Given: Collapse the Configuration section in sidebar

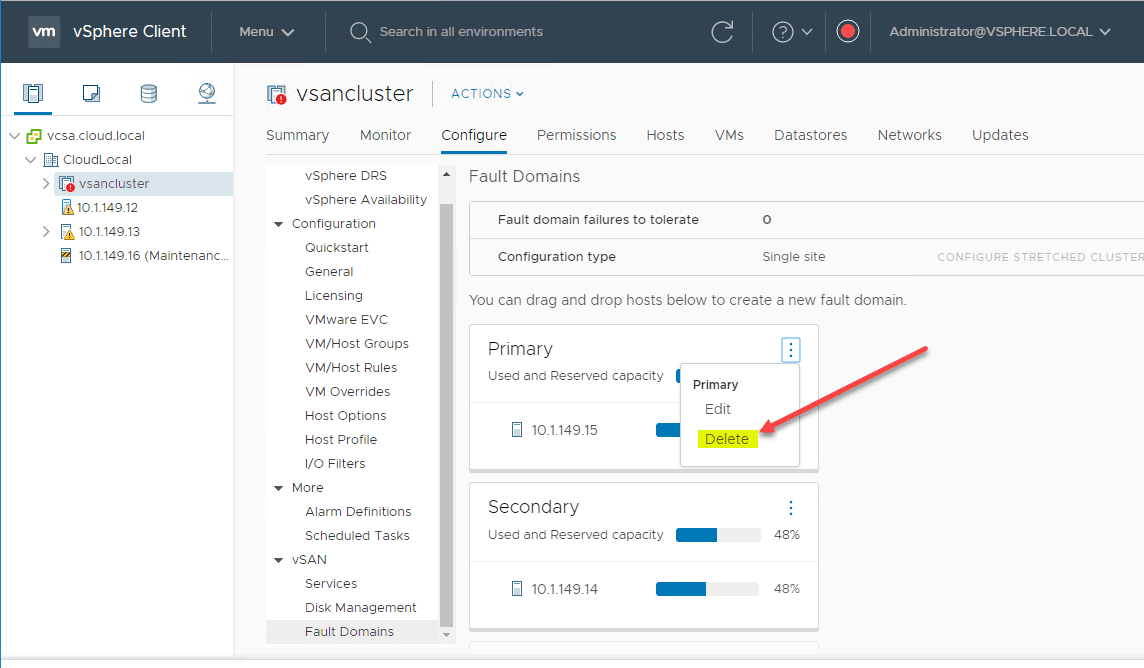Looking at the screenshot, I should click(279, 224).
